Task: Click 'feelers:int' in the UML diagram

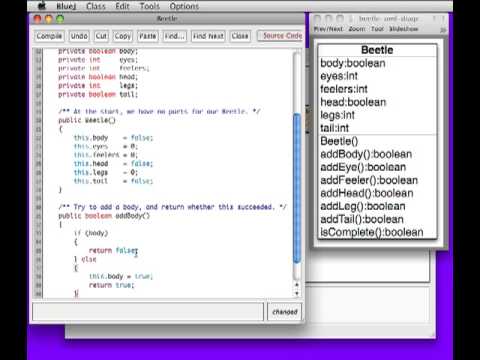Action: [x=344, y=89]
